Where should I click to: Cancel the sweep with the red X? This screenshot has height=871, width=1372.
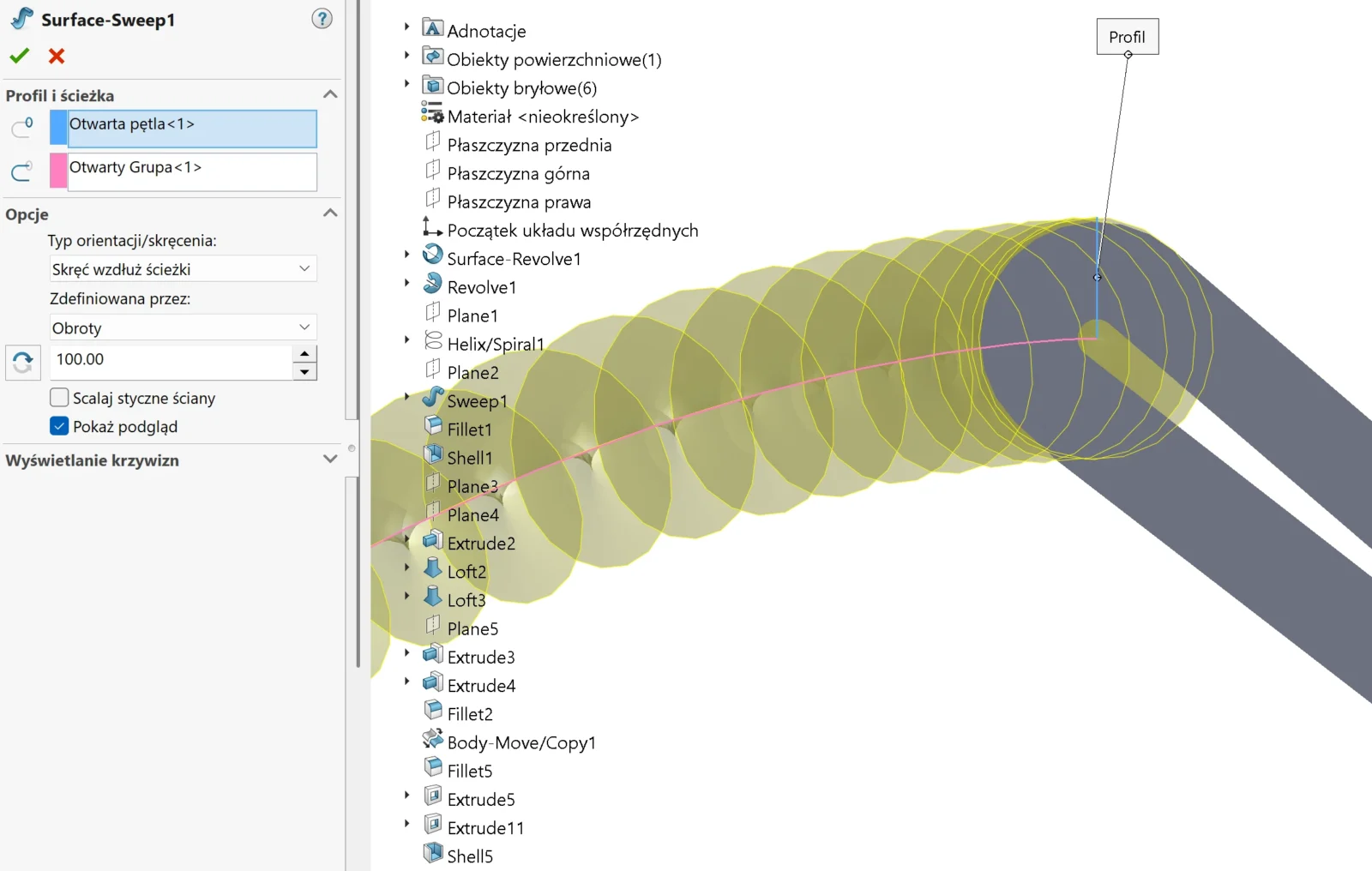point(57,56)
